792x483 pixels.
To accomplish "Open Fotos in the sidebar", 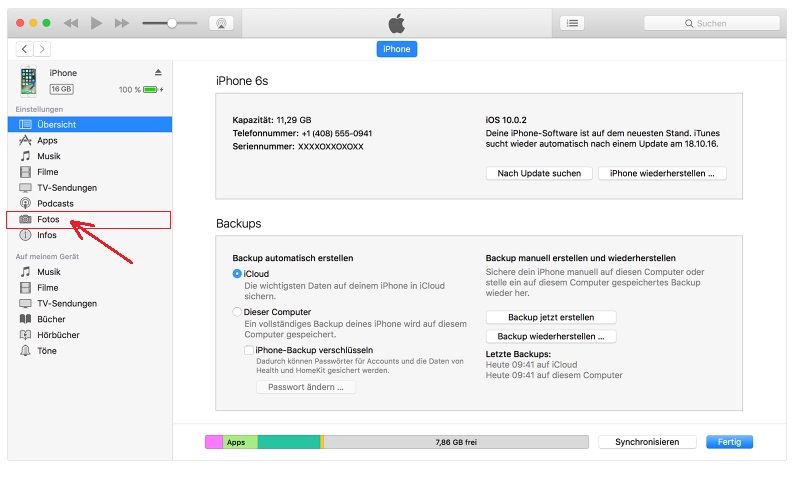I will click(48, 219).
